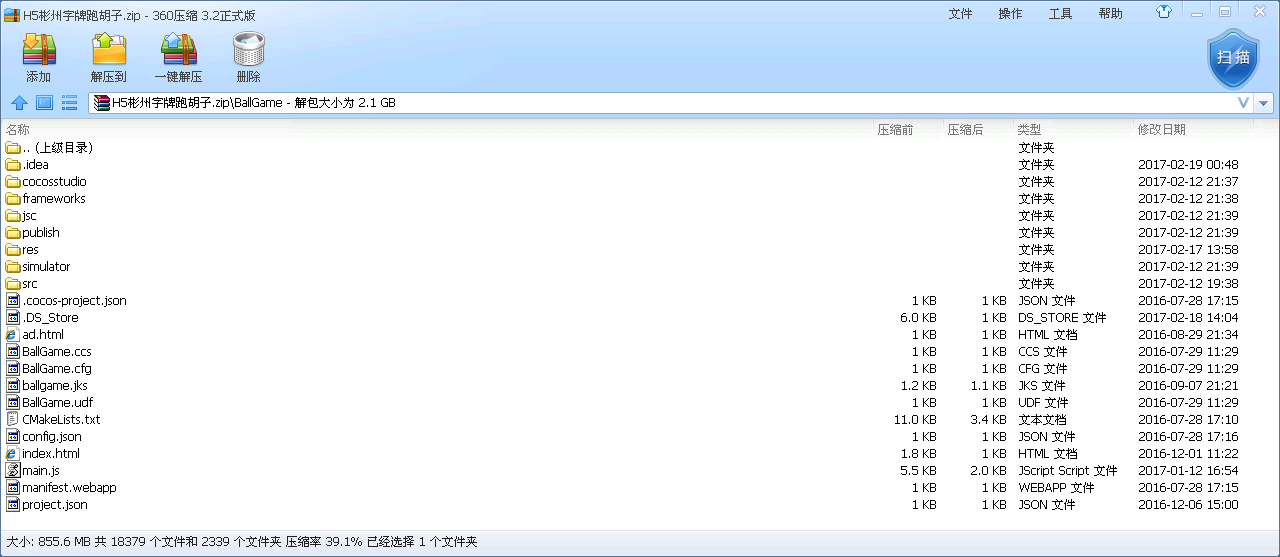
Task: Sort by Modified Date (修改日期) column header
Action: [x=1161, y=130]
